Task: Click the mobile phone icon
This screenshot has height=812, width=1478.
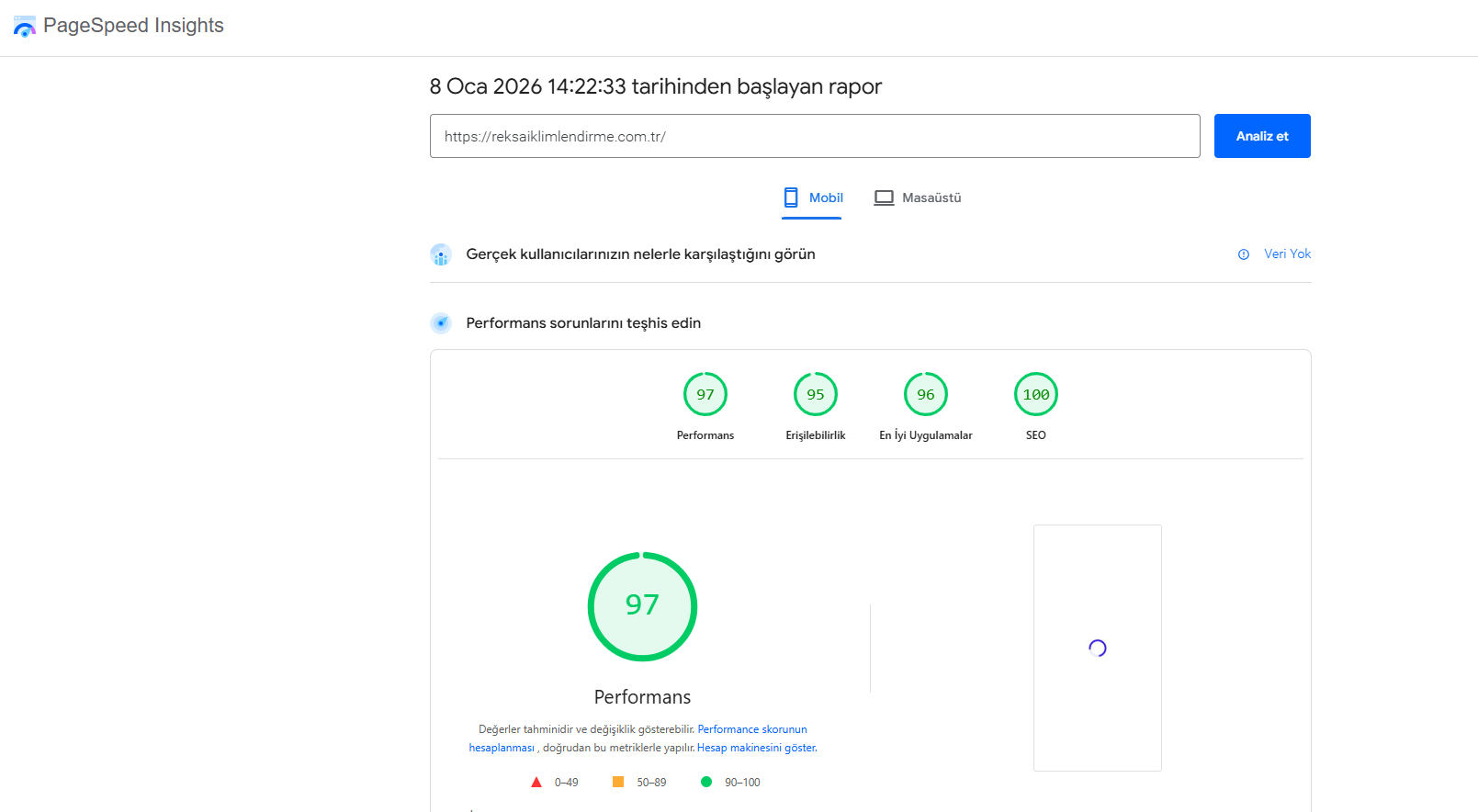Action: coord(791,197)
